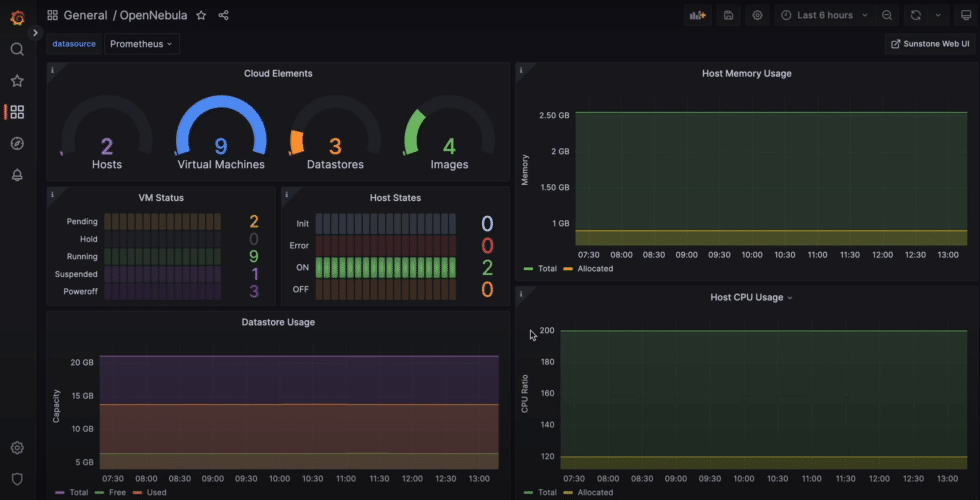
Task: Open the search dashboards icon
Action: click(18, 49)
